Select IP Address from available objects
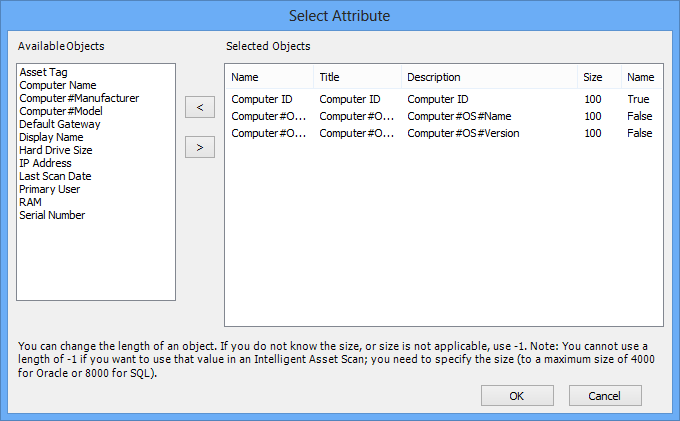 pos(45,163)
